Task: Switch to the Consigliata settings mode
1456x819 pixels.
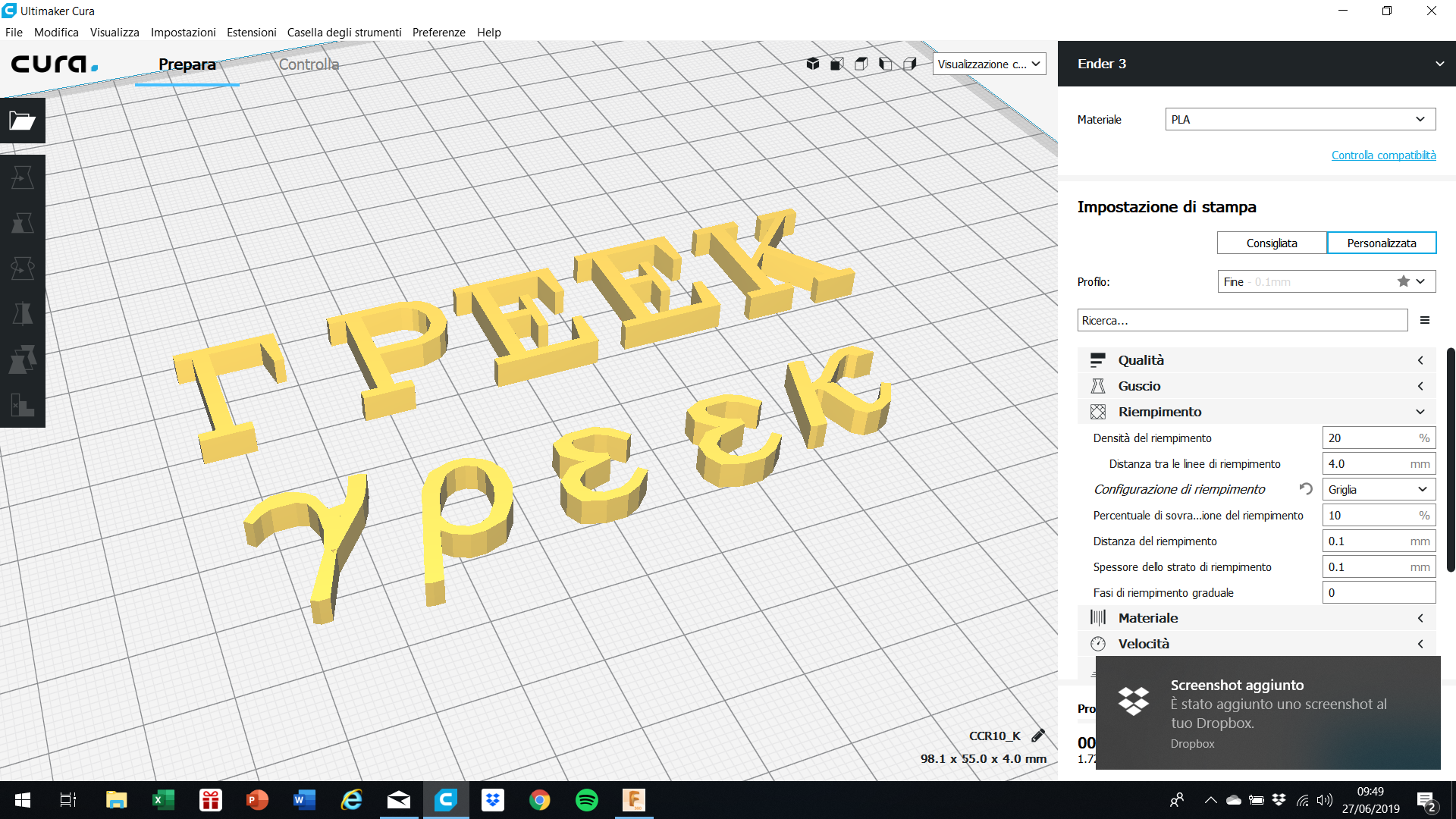Action: pyautogui.click(x=1272, y=243)
